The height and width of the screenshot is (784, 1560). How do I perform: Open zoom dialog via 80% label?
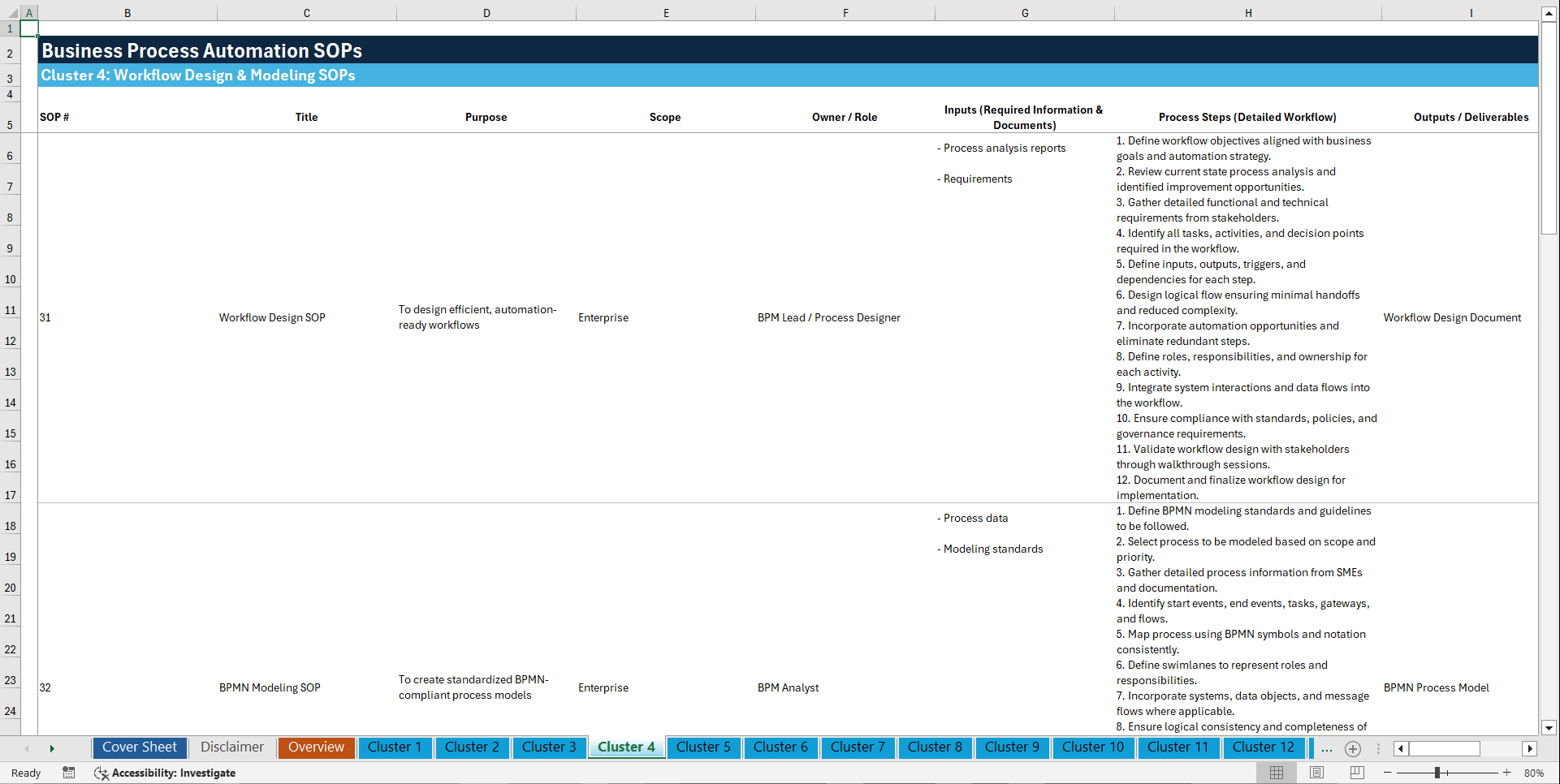tap(1534, 773)
